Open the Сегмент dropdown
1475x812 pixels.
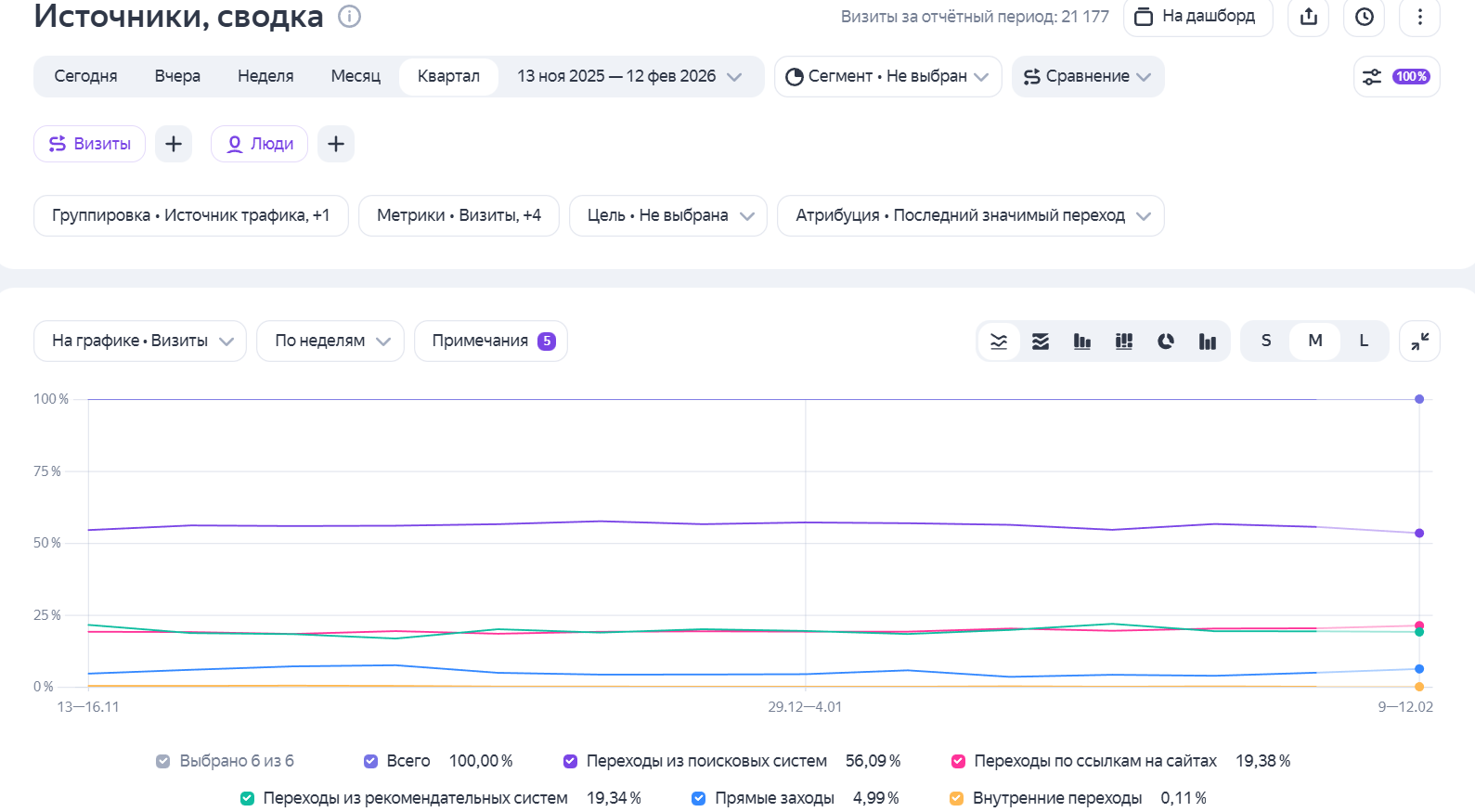(887, 76)
